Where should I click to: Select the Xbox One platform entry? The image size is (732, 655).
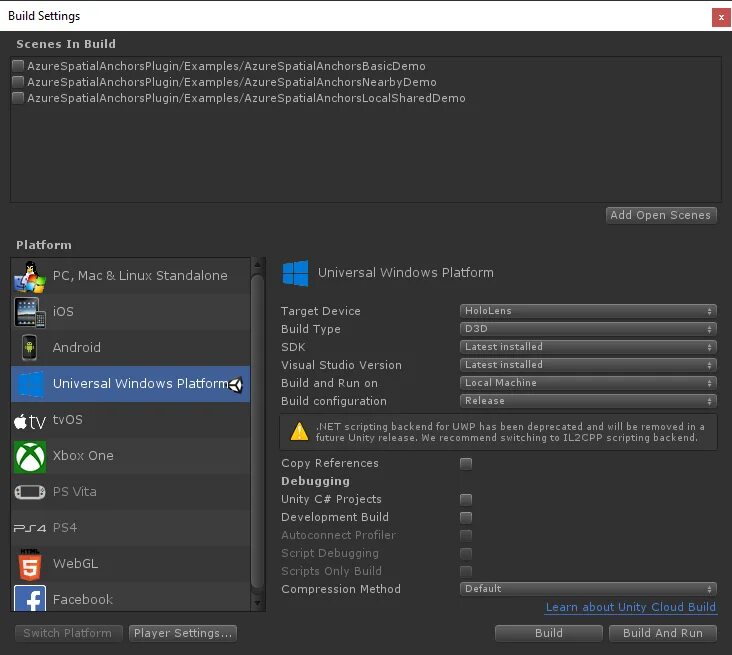(x=130, y=456)
